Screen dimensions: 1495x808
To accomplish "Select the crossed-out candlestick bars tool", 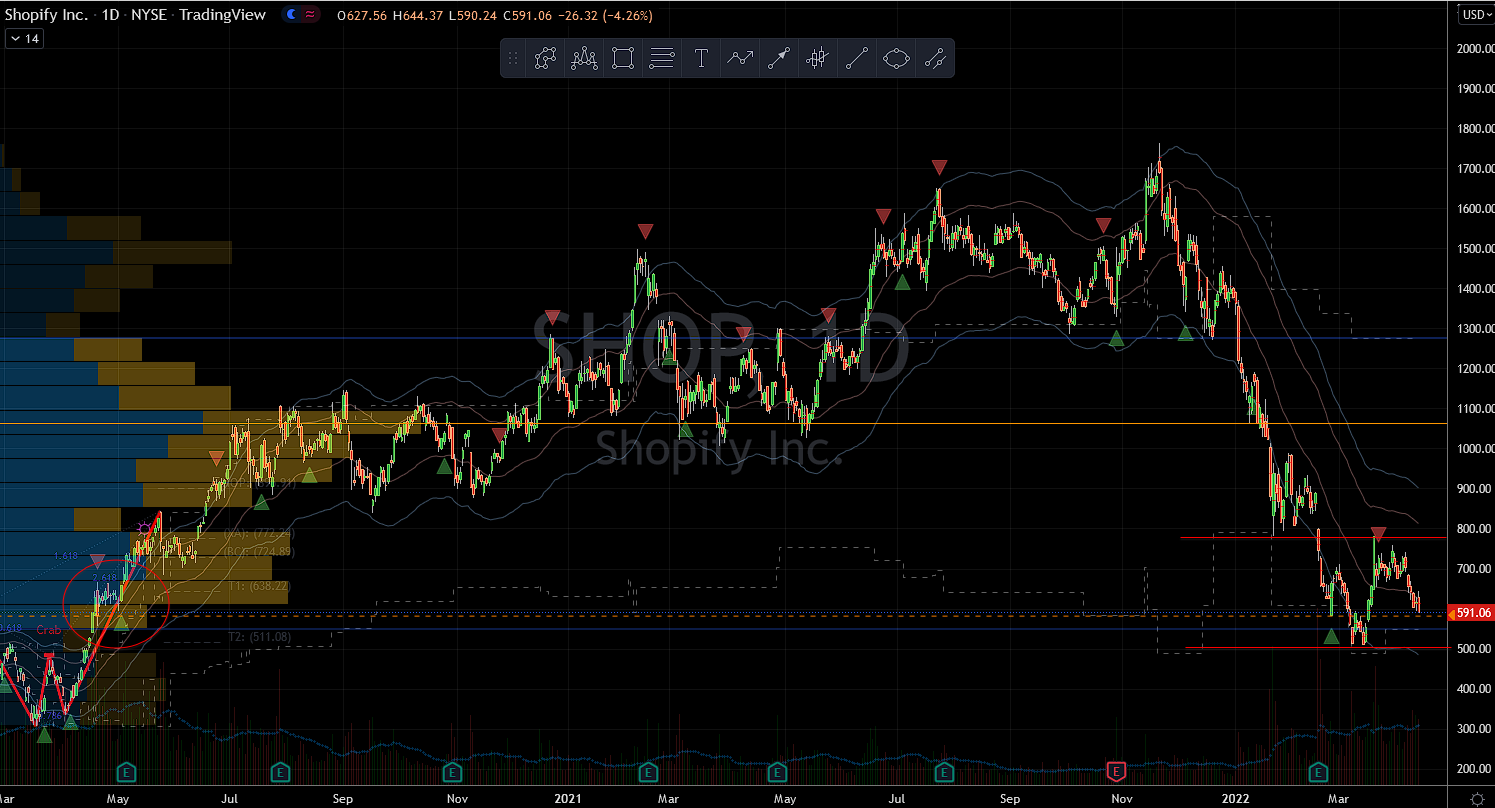I will (818, 59).
